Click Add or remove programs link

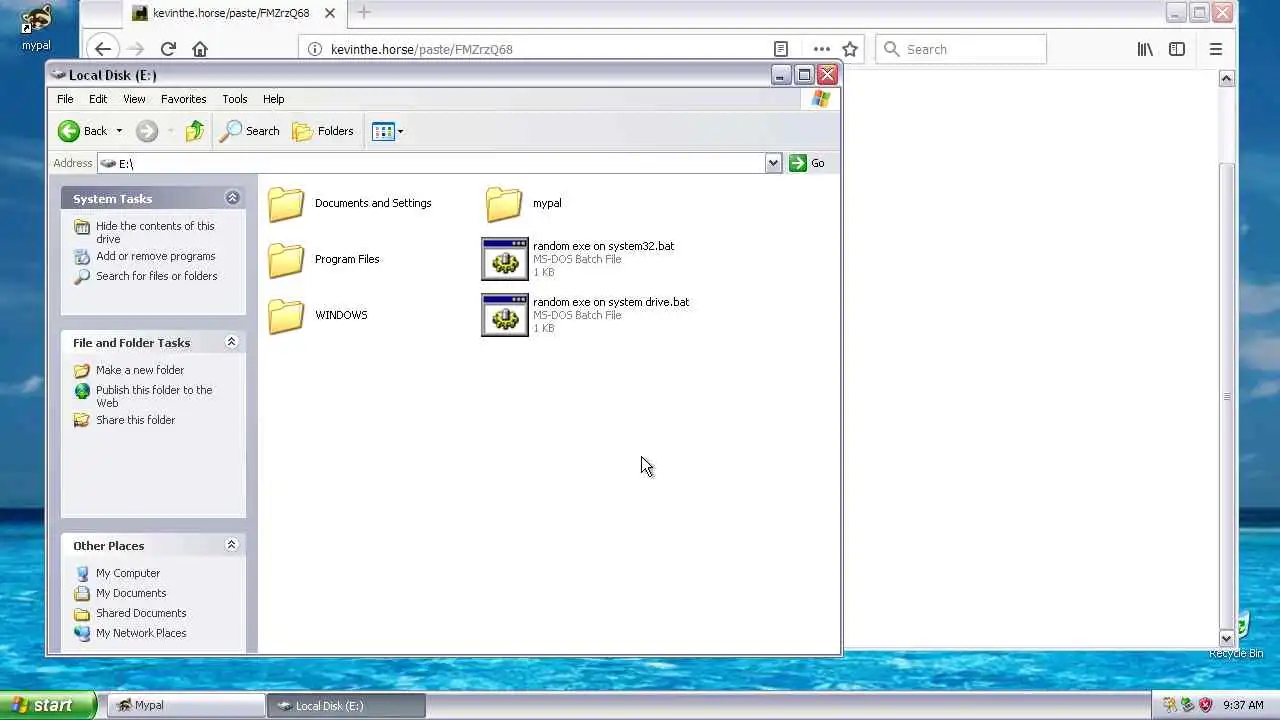(x=156, y=256)
